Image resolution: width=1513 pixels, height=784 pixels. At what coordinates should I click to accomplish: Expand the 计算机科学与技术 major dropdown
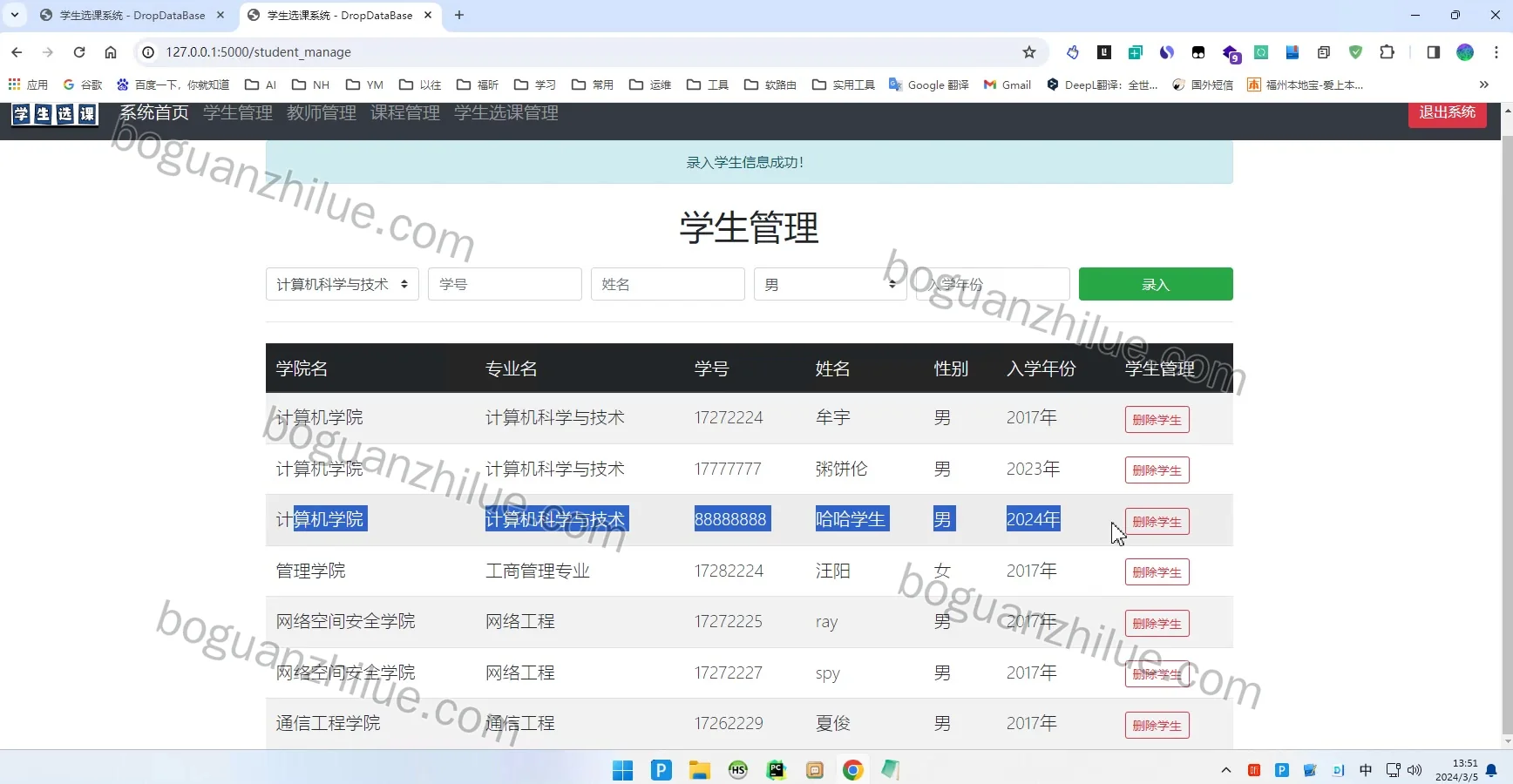pyautogui.click(x=343, y=284)
